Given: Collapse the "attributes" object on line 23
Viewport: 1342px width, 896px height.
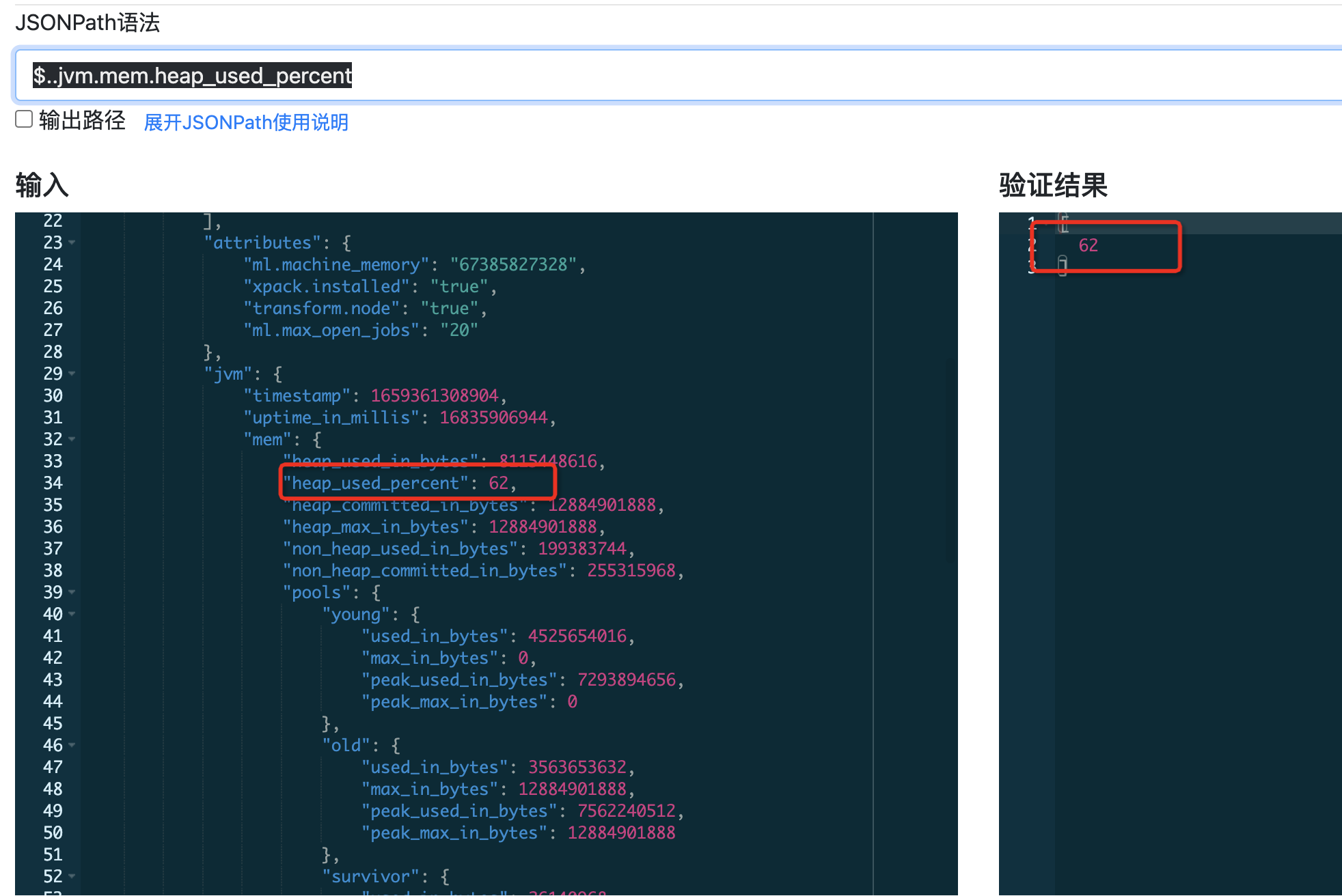Looking at the screenshot, I should point(72,242).
